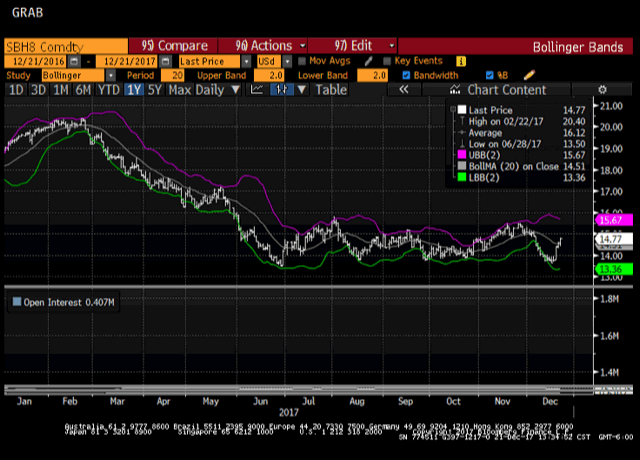Viewport: 640px width, 460px height.
Task: Click Open Interest legend square
Action: point(17,302)
